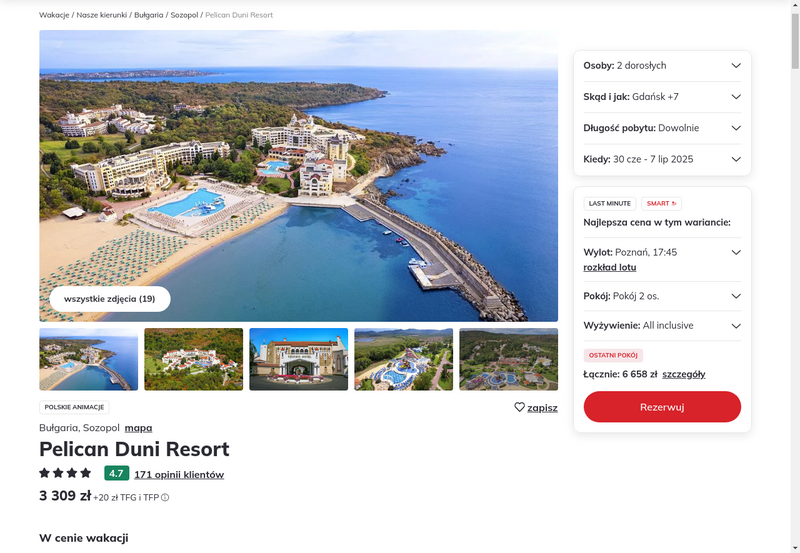Click the green 4.7 rating badge
800x553 pixels.
point(116,473)
